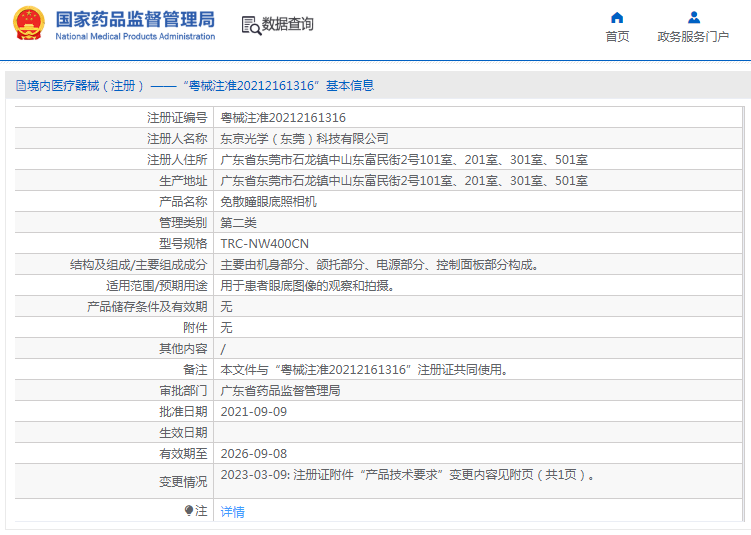Select the 生产地址 address value

[404, 181]
